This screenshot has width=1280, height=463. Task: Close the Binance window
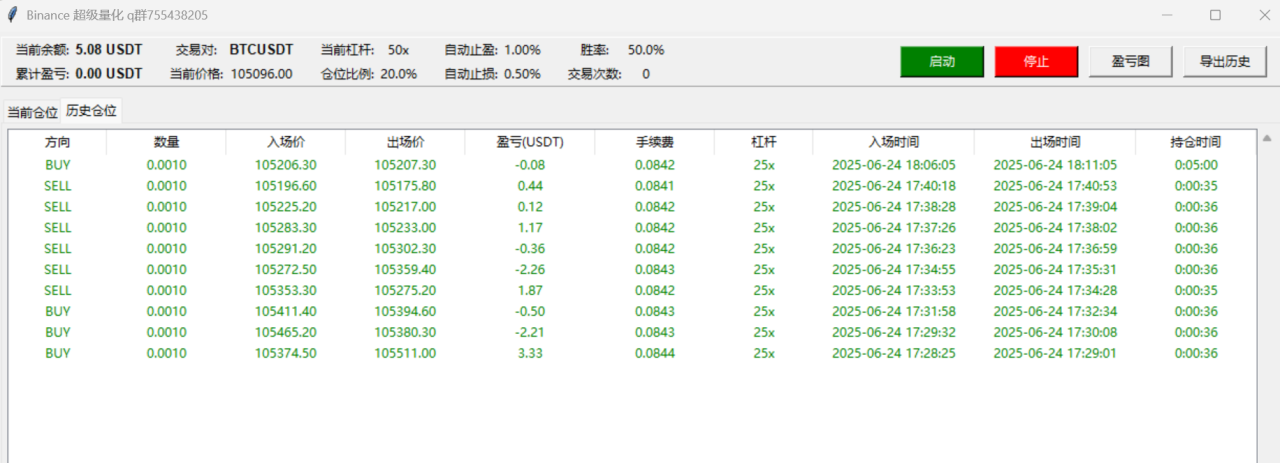click(x=1262, y=15)
